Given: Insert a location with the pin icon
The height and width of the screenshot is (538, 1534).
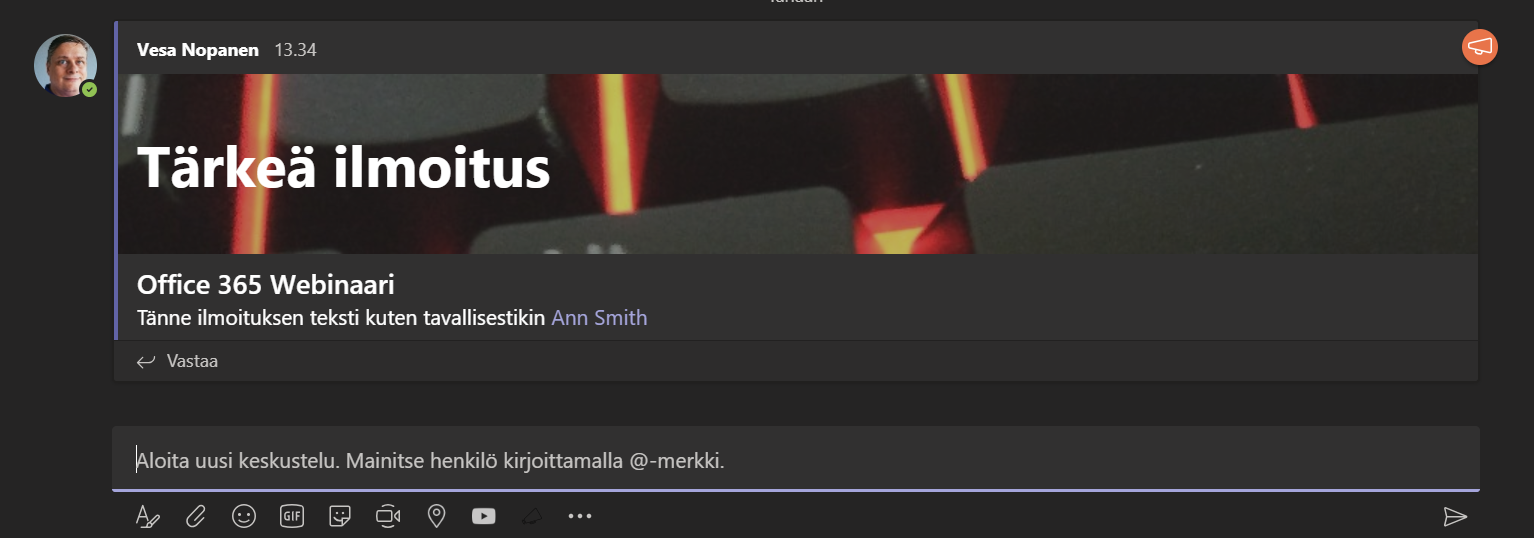Looking at the screenshot, I should pos(436,516).
